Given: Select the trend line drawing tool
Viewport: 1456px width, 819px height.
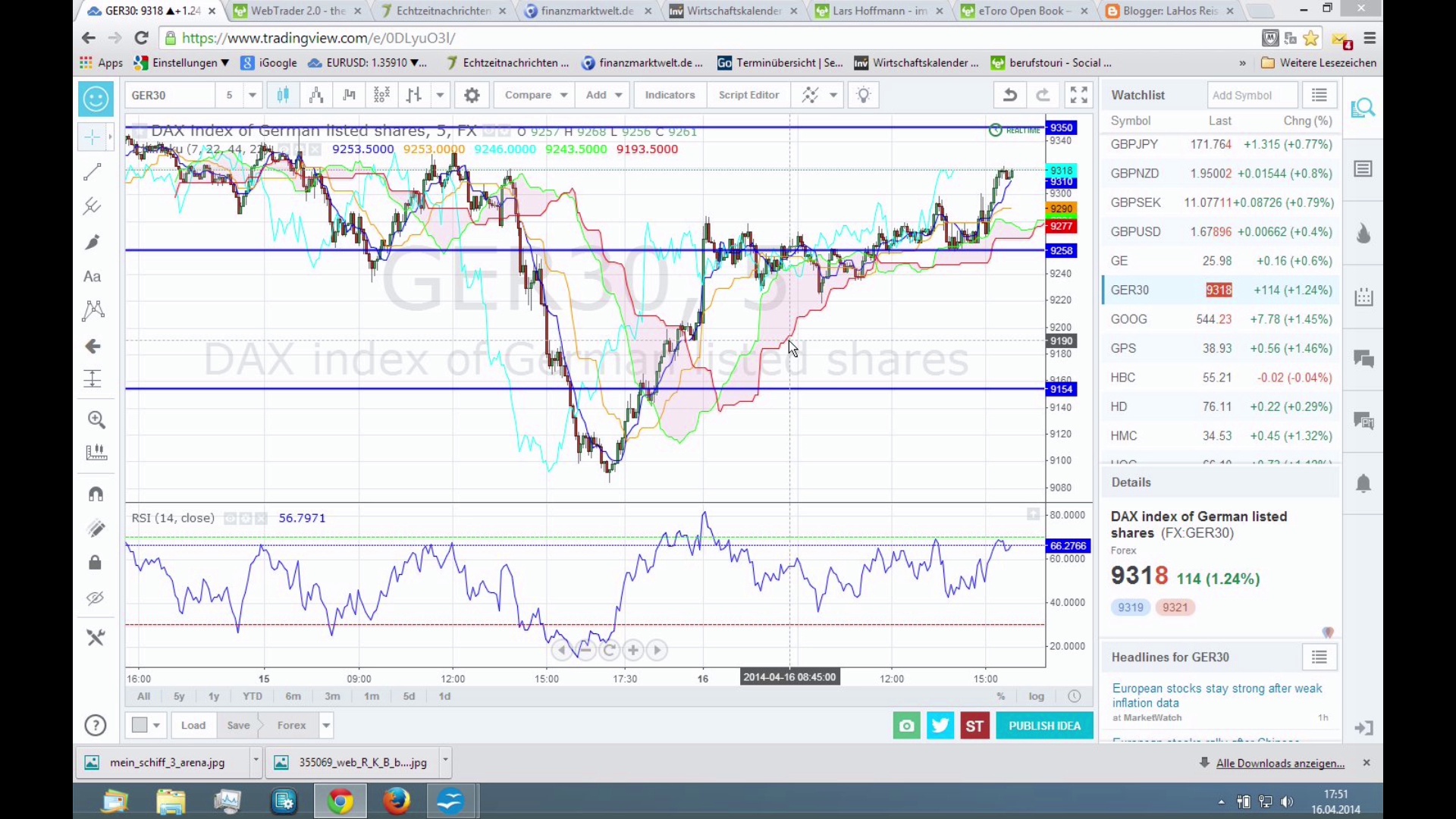Looking at the screenshot, I should tap(93, 172).
